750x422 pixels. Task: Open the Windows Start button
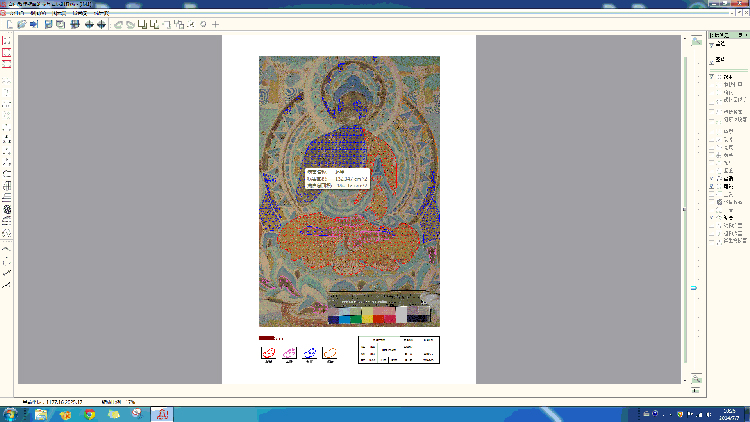10,414
